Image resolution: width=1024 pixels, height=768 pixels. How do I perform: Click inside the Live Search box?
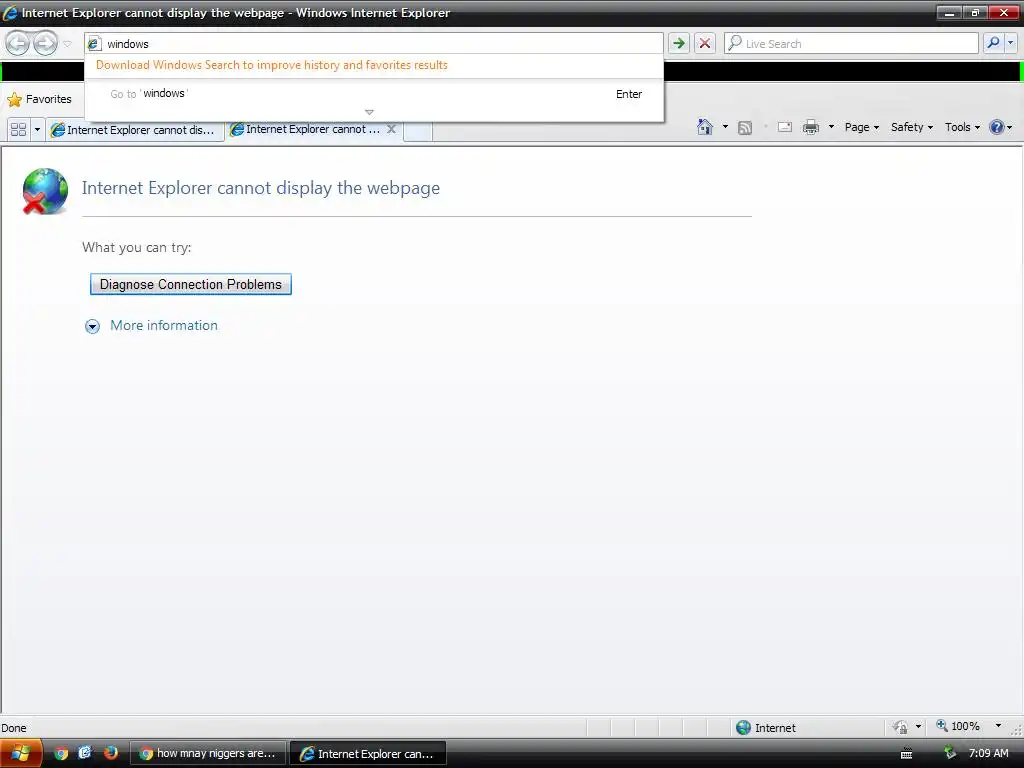pyautogui.click(x=851, y=44)
